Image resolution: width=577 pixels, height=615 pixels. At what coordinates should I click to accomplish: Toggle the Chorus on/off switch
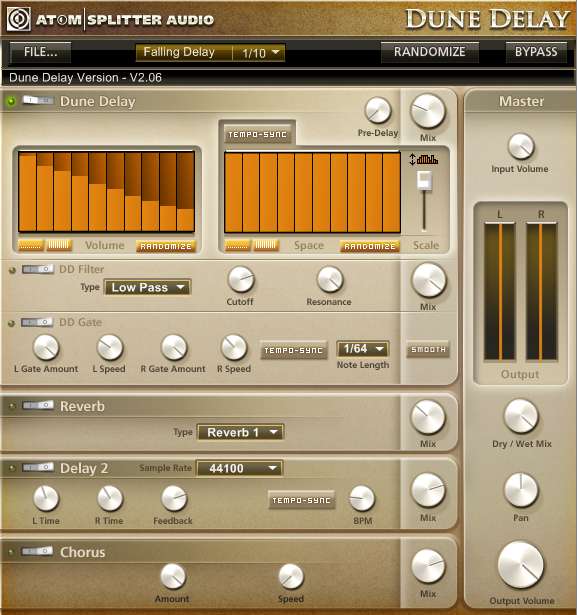tap(37, 551)
